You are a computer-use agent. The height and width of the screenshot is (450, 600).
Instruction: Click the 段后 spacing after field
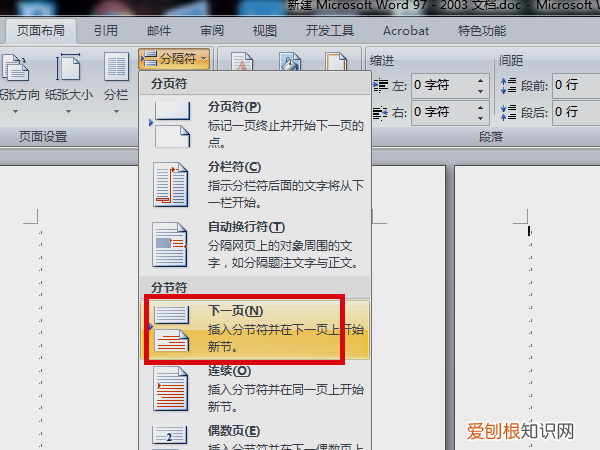576,112
